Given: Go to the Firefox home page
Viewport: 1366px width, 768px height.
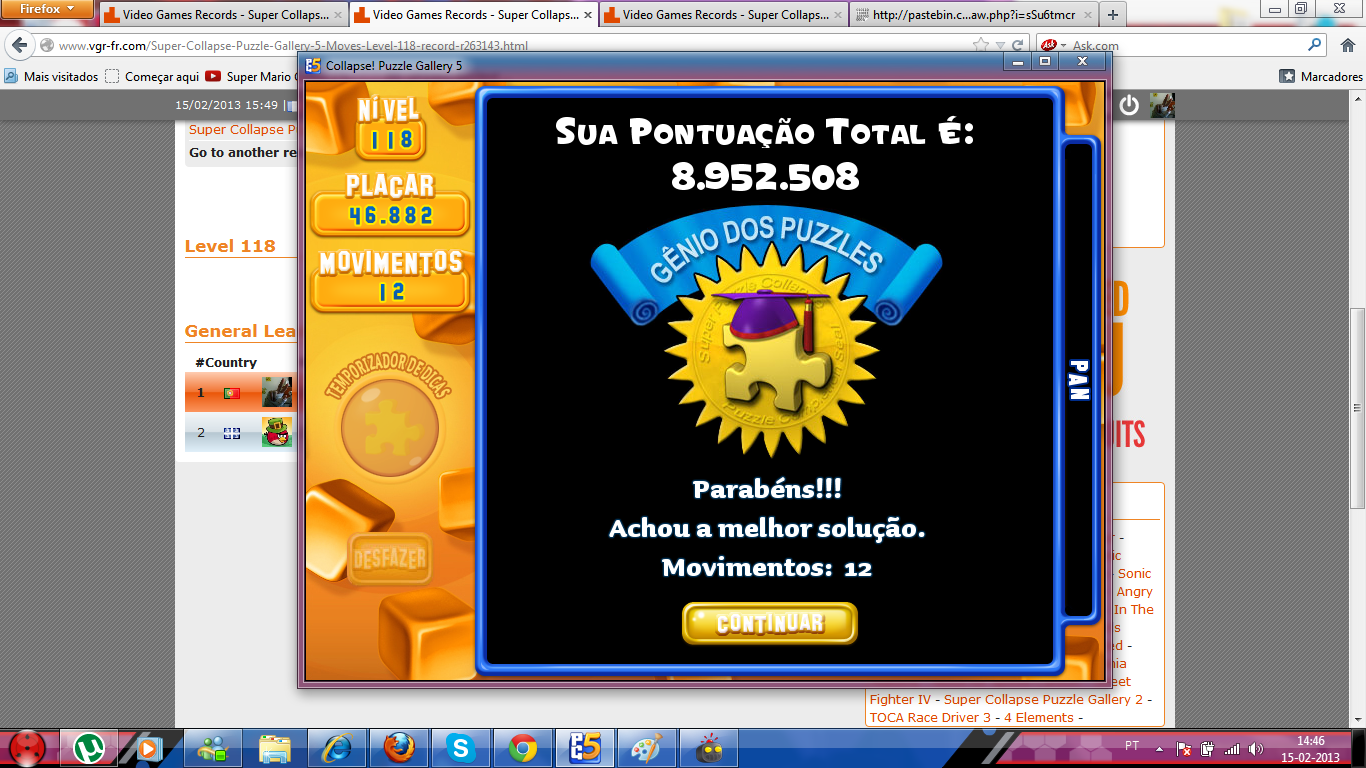Looking at the screenshot, I should click(x=1346, y=46).
